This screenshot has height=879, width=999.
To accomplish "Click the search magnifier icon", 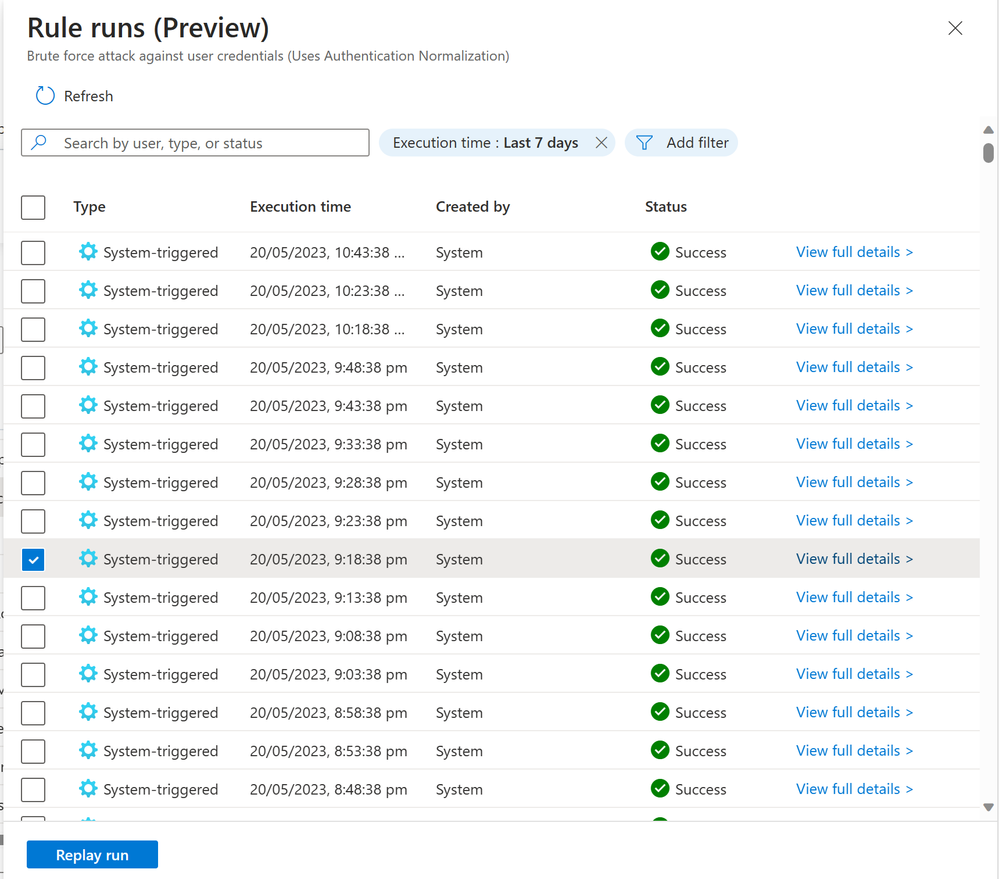I will pyautogui.click(x=39, y=142).
